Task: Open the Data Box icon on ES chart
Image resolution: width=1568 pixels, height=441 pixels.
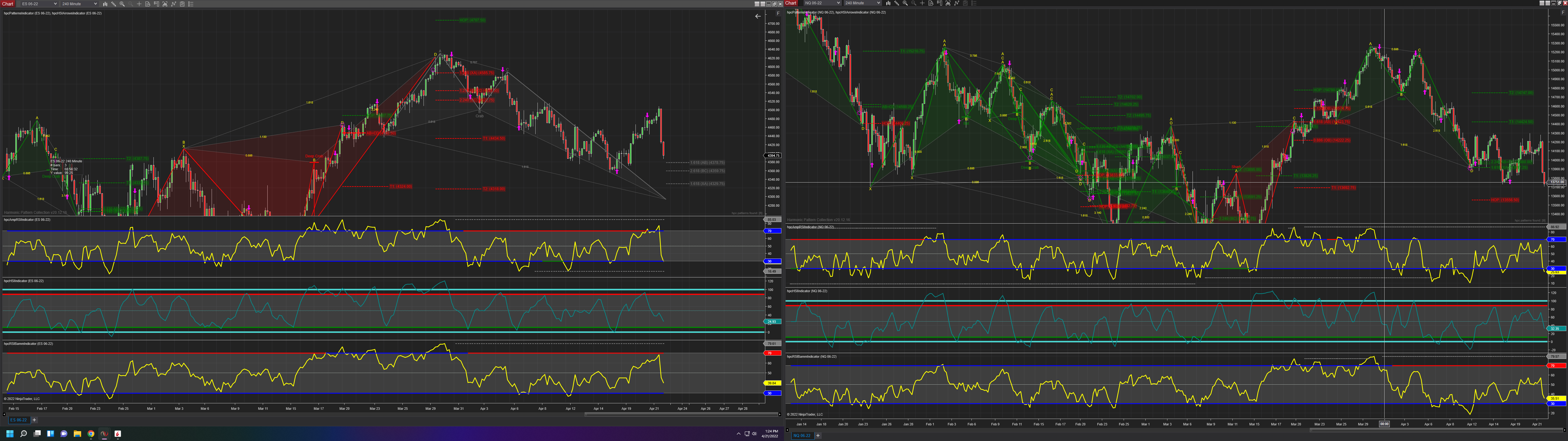Action: 148,4
